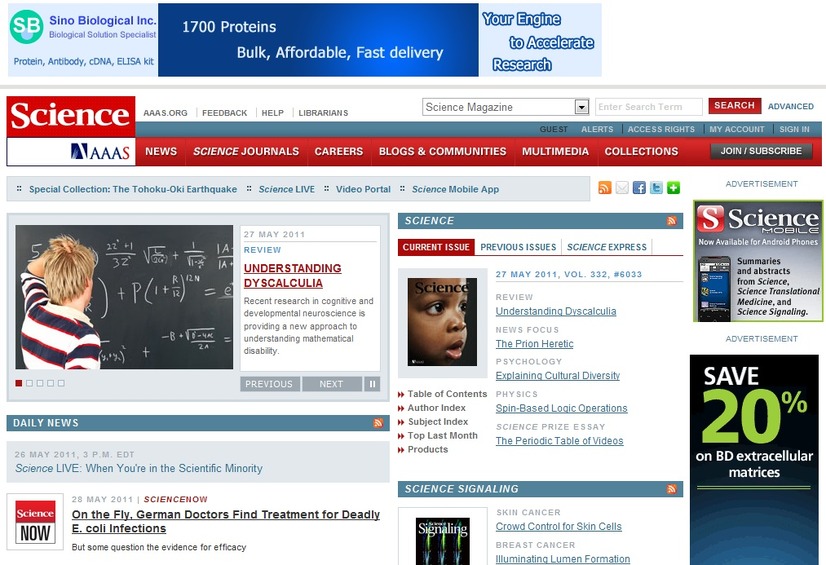
Task: Click the AAAS logo
Action: [x=100, y=152]
